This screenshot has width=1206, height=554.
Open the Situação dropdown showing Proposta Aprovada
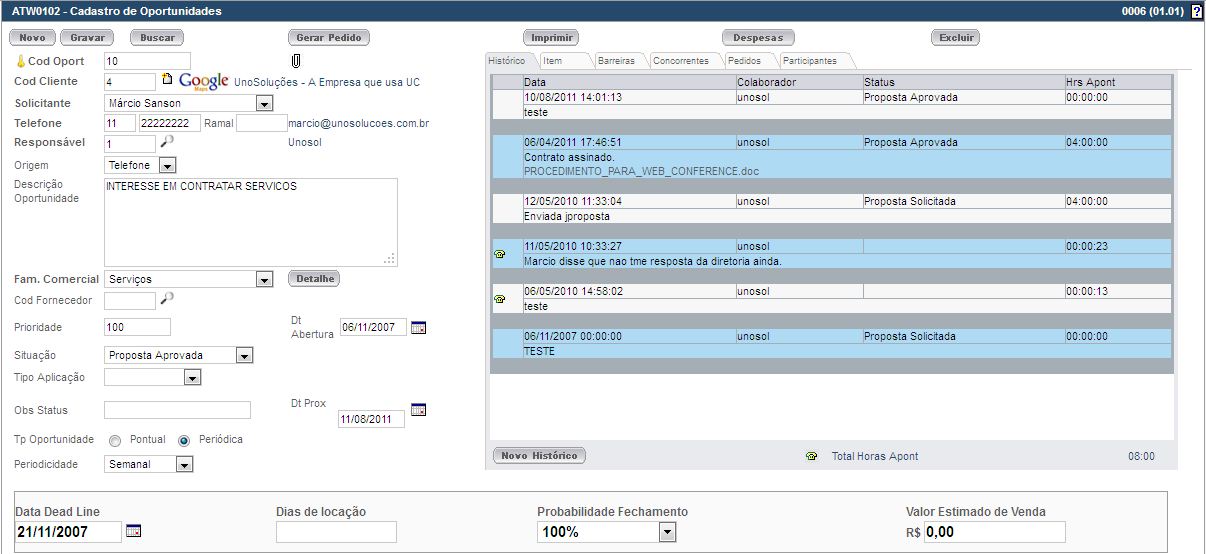(244, 356)
